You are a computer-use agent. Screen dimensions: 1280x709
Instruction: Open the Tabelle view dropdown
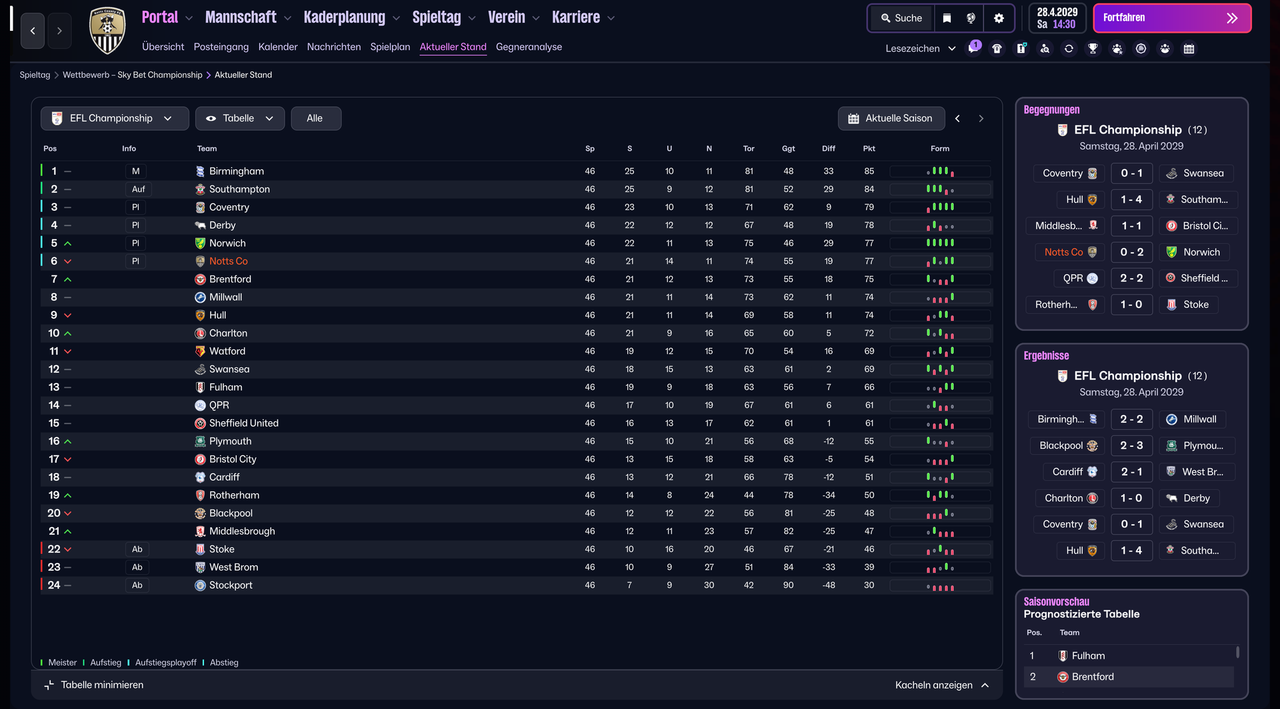[x=240, y=118]
